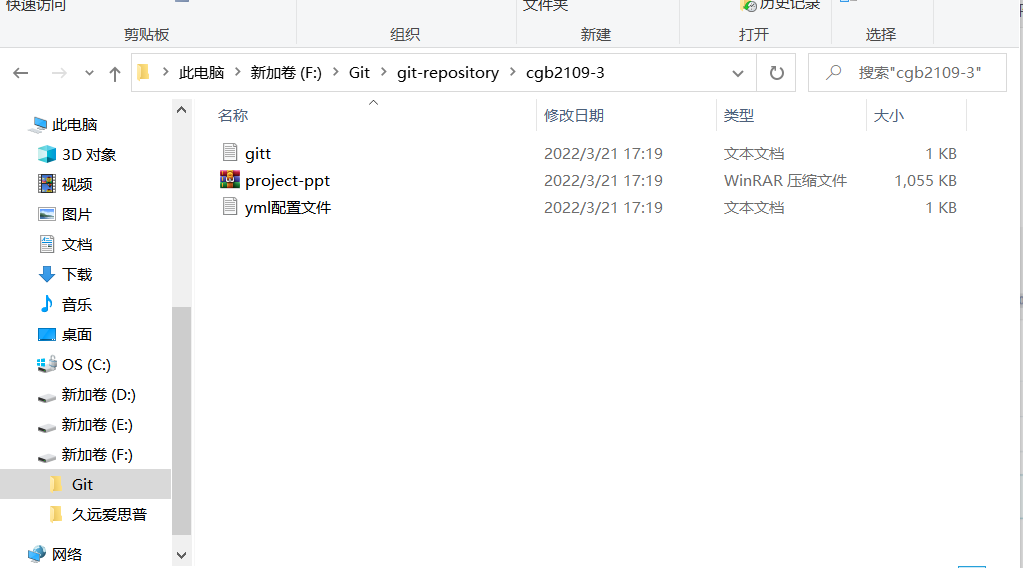Image resolution: width=1023 pixels, height=568 pixels.
Task: Click the Up one level arrow
Action: pos(115,74)
